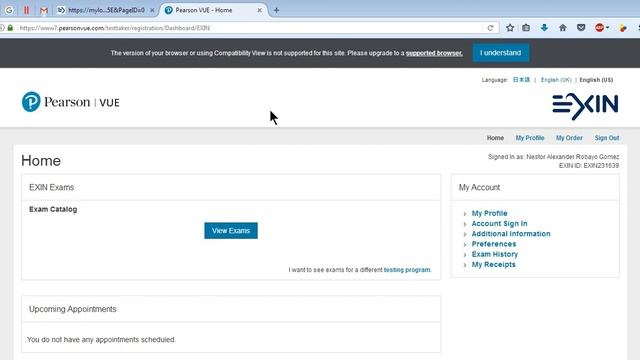Open My Receipts link
640x360 pixels.
tap(493, 264)
